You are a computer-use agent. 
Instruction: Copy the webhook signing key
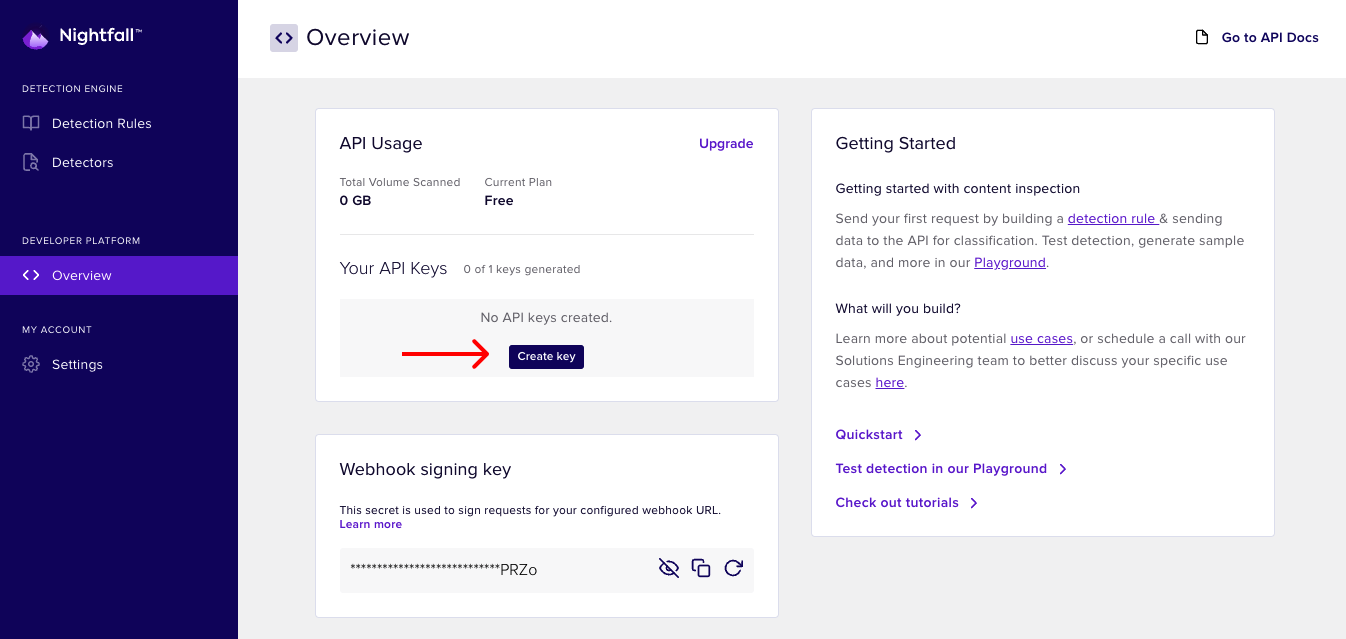pos(701,568)
